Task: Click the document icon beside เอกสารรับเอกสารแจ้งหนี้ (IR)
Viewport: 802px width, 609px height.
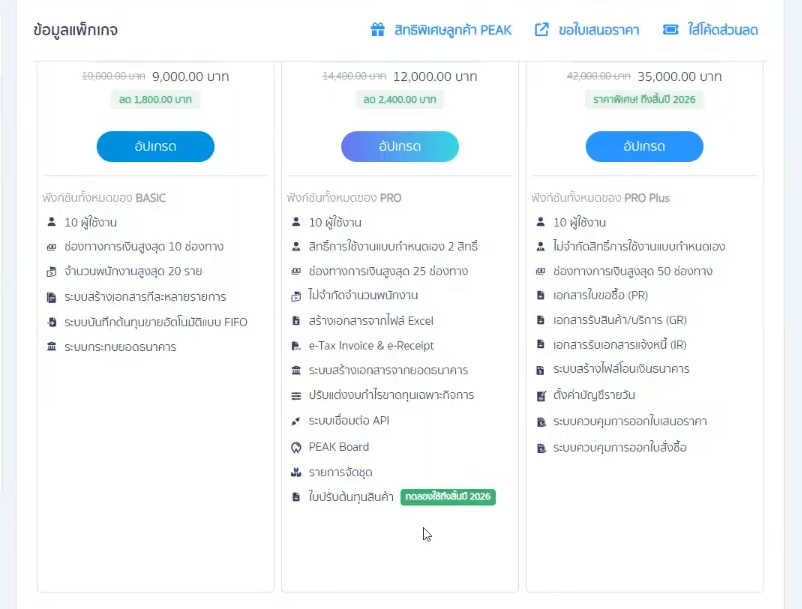Action: tap(540, 344)
